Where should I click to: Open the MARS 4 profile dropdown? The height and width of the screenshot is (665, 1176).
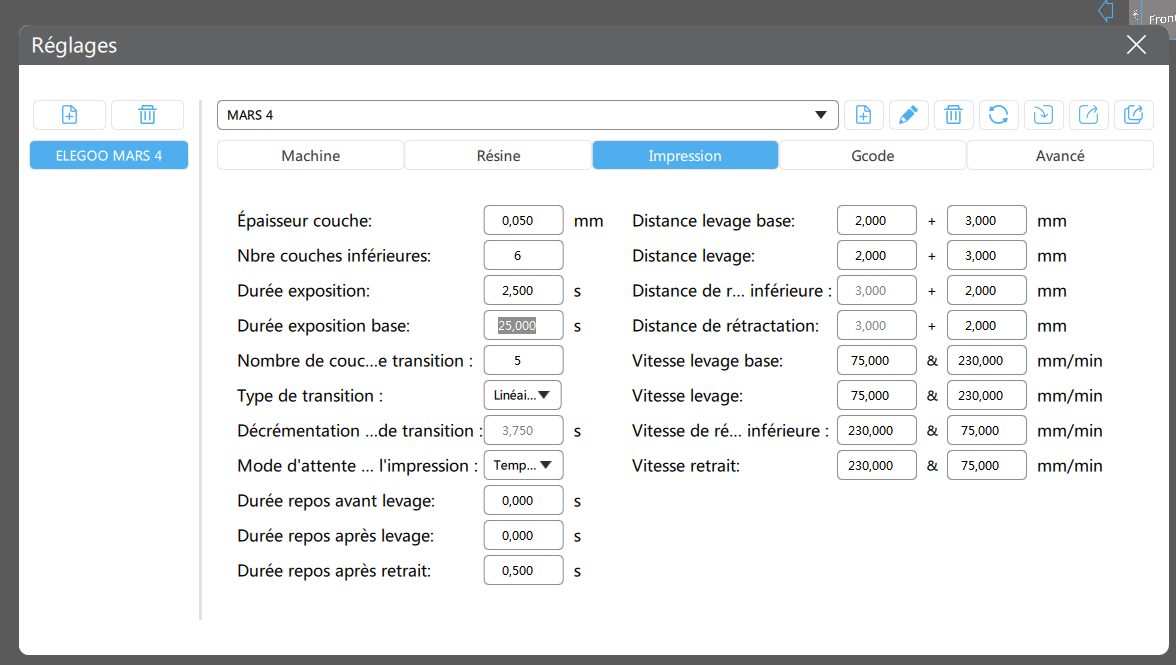click(x=527, y=115)
